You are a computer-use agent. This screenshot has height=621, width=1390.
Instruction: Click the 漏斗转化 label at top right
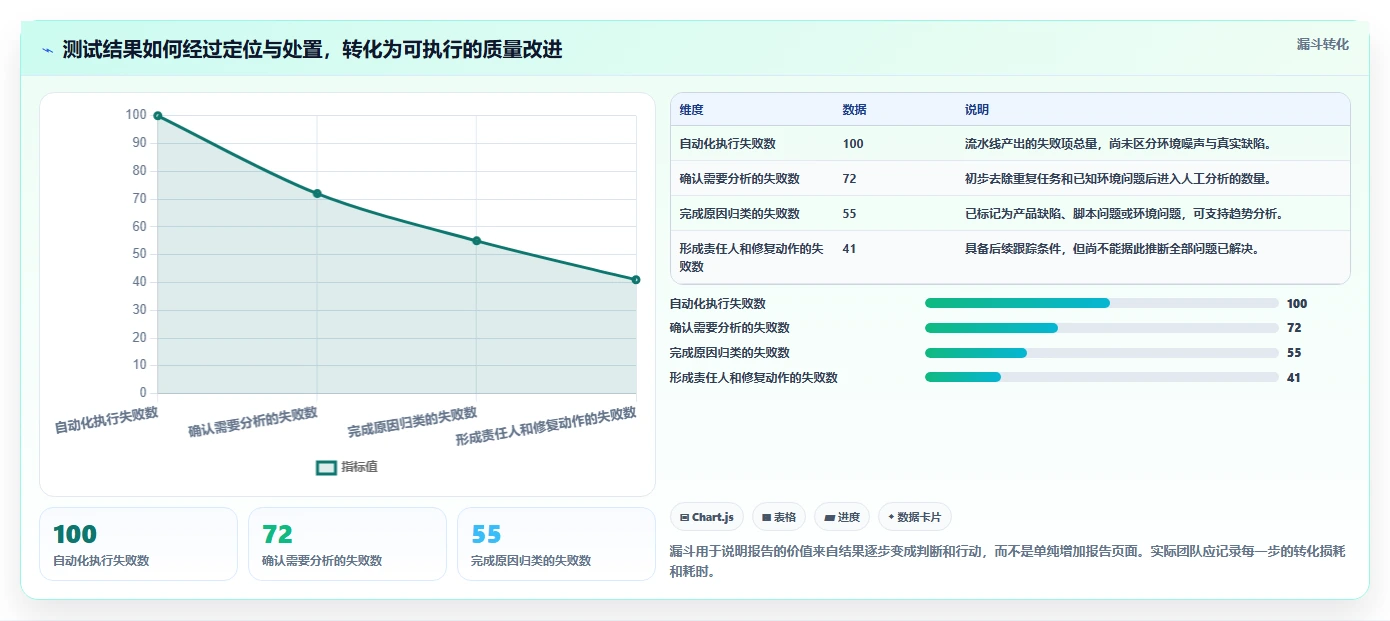click(x=1322, y=45)
